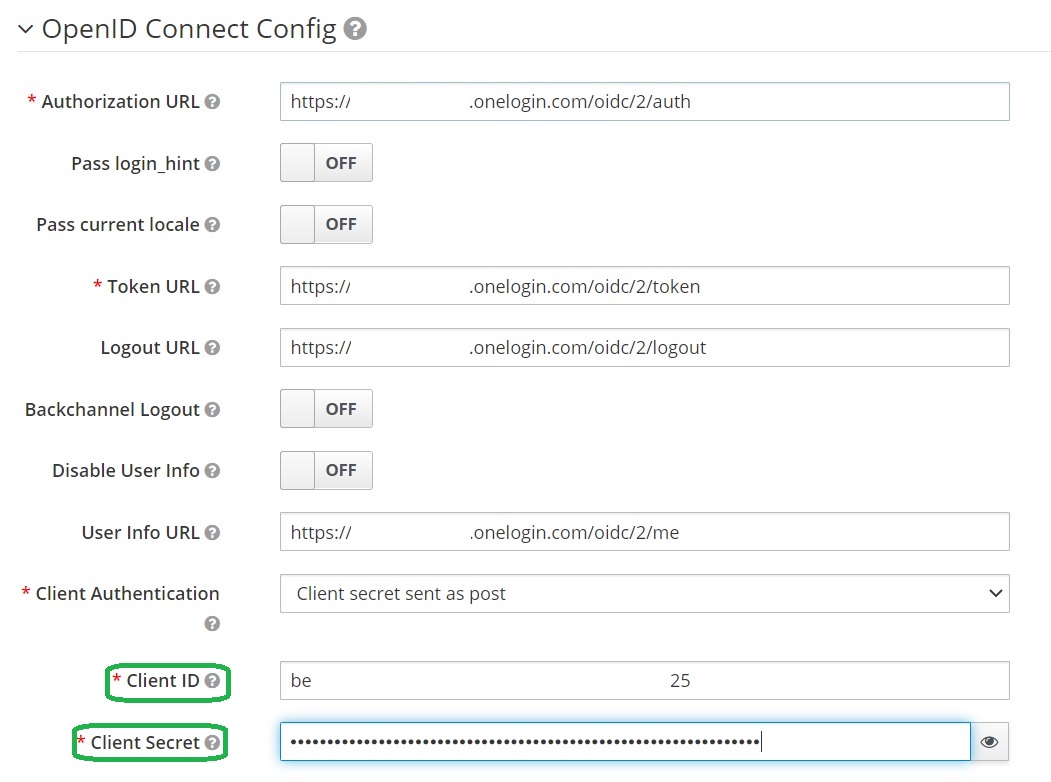Click User Info URL help icon

[212, 533]
